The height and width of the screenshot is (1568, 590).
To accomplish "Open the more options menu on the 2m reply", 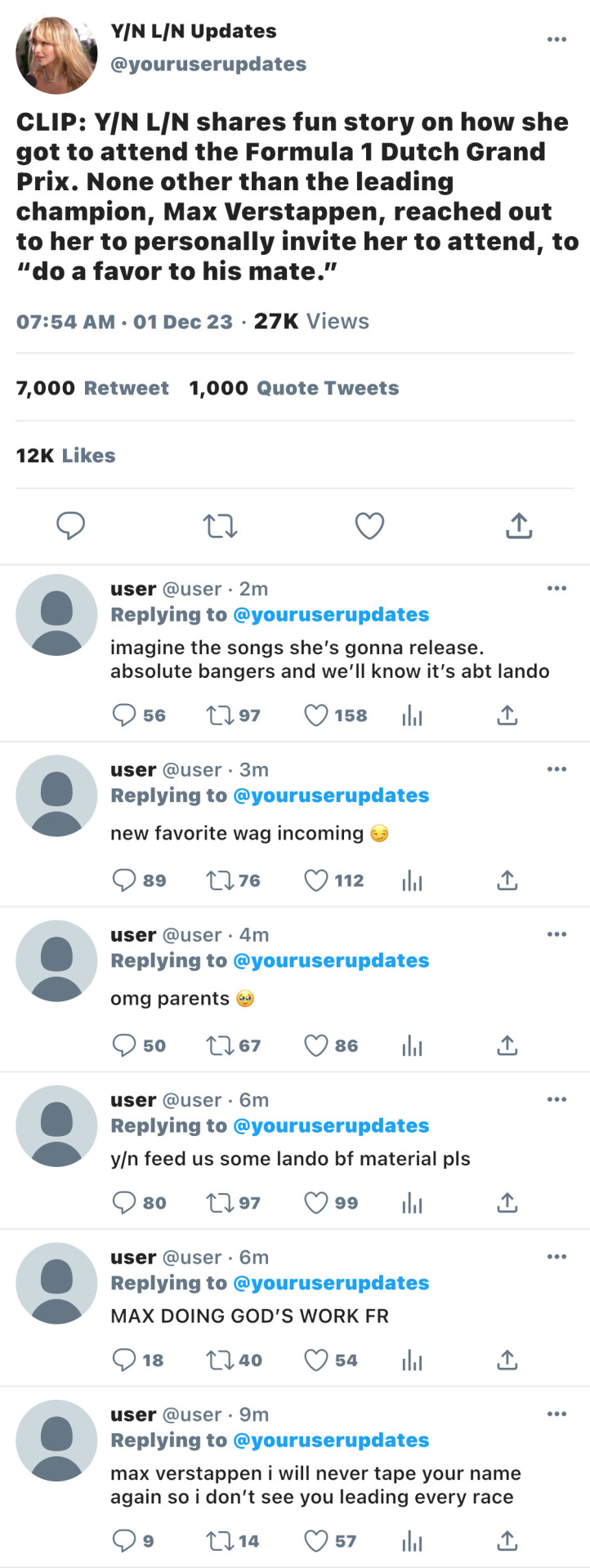I will click(556, 588).
